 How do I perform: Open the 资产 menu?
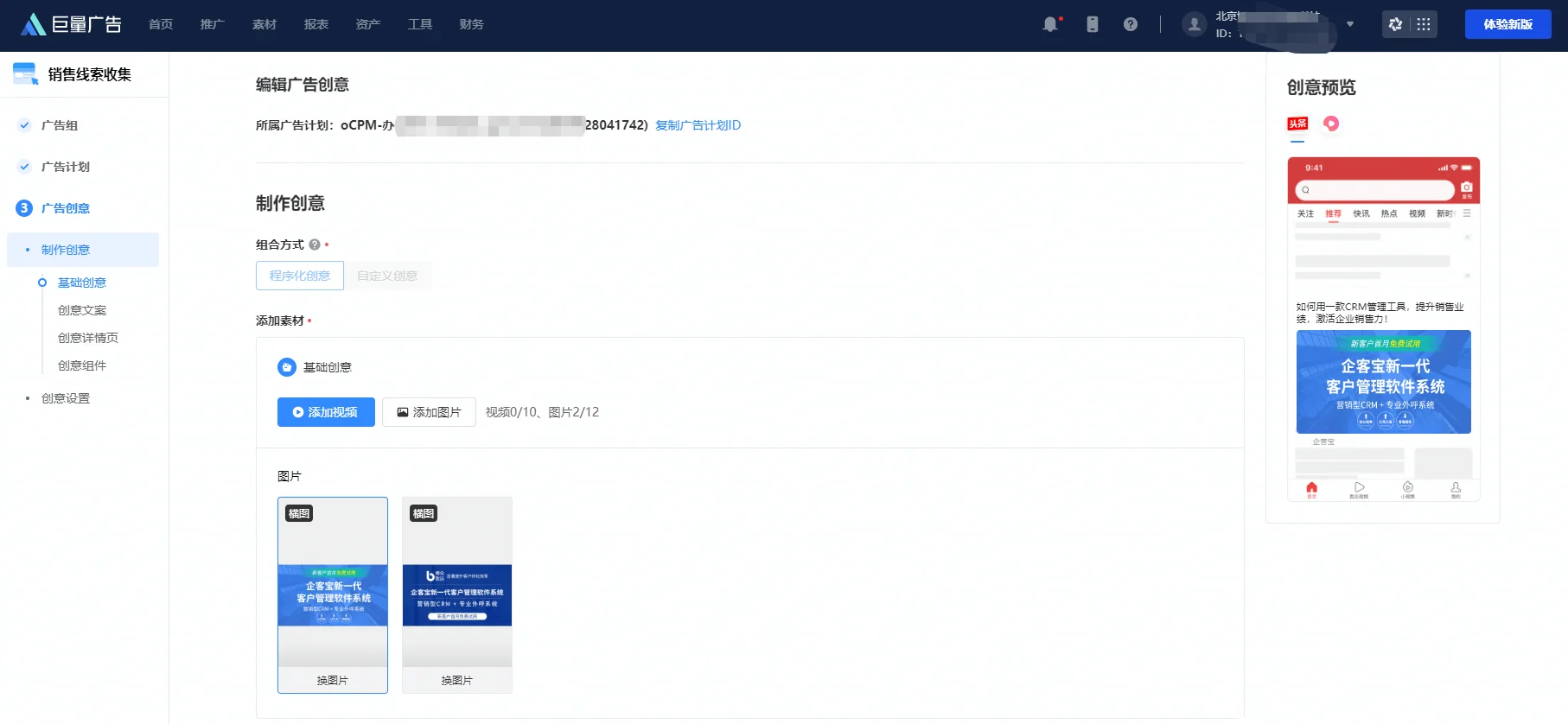click(368, 24)
